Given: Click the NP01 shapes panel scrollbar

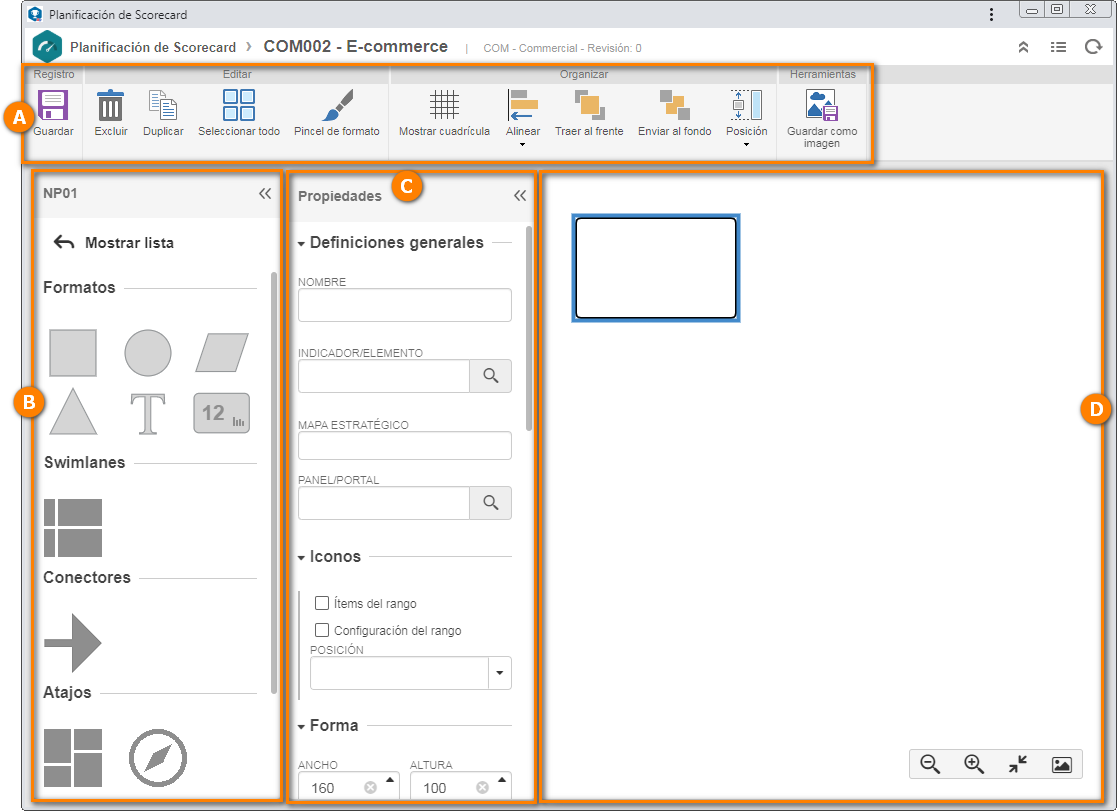Looking at the screenshot, I should (274, 483).
